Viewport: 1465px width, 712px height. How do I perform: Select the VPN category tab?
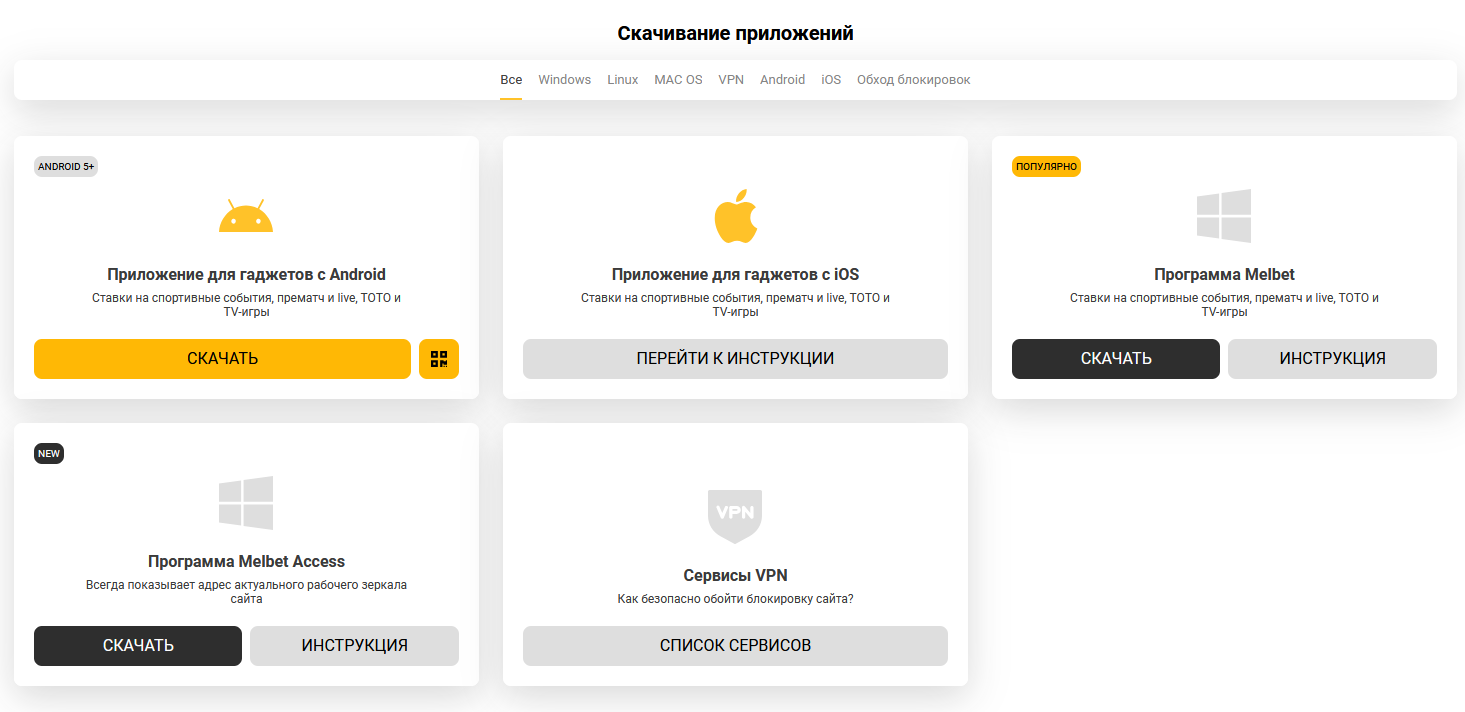pos(731,79)
